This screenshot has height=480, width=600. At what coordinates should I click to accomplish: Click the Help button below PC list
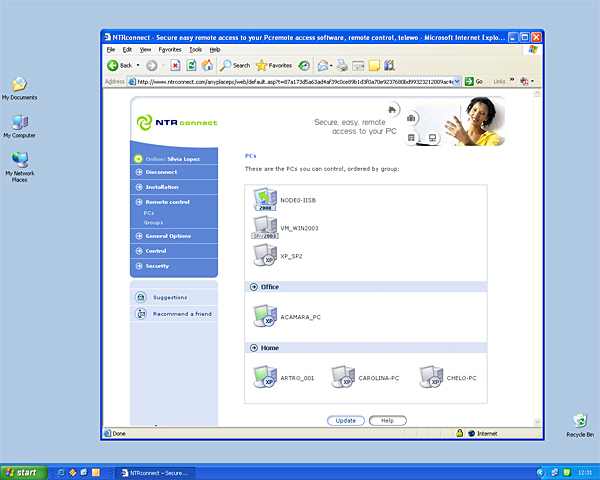point(388,420)
